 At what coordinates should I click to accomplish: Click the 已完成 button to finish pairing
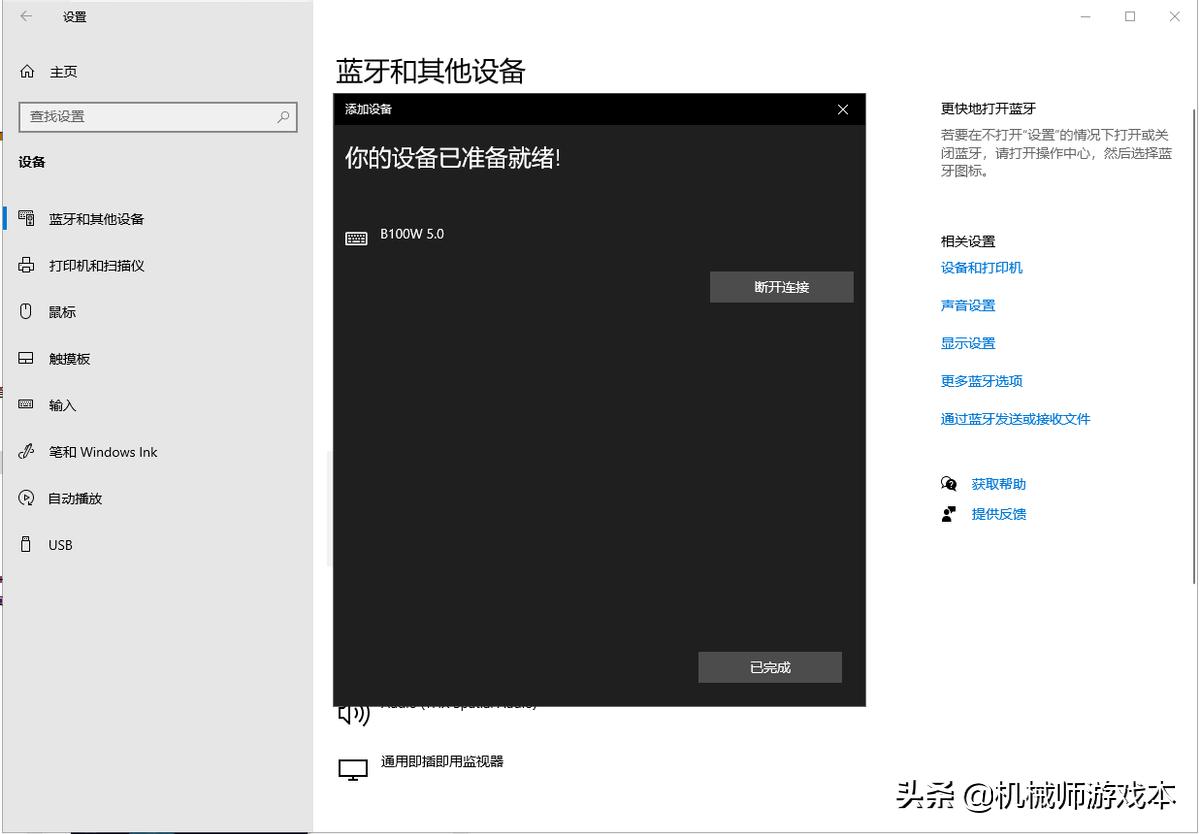[770, 667]
